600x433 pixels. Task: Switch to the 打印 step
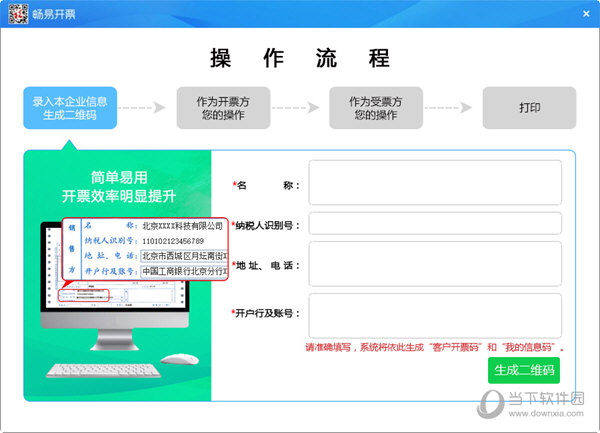(x=529, y=108)
